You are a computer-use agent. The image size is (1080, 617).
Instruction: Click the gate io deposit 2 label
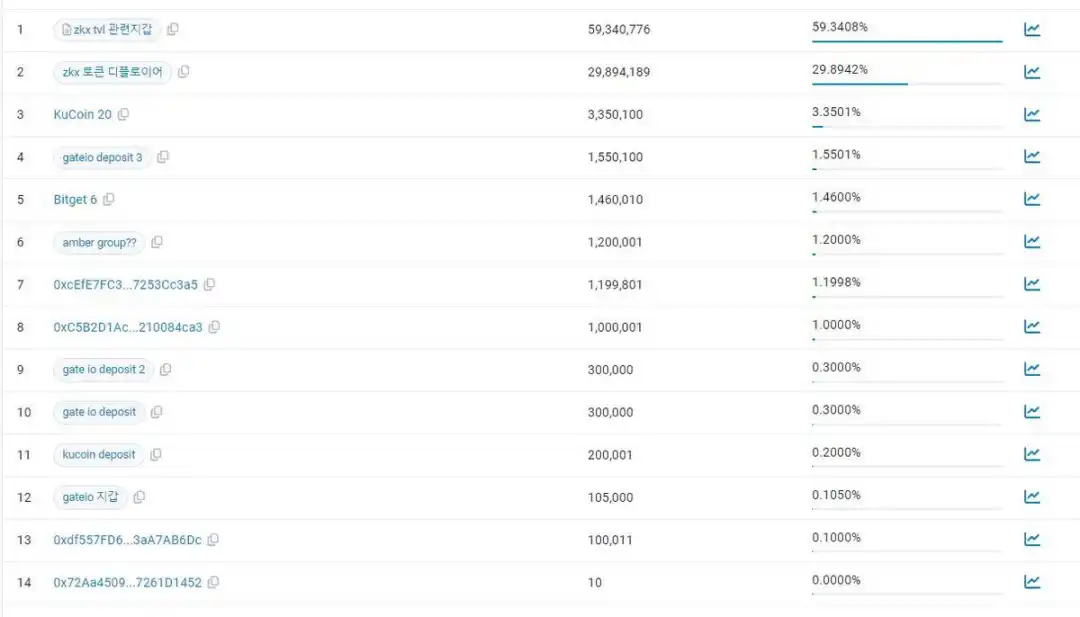[103, 370]
